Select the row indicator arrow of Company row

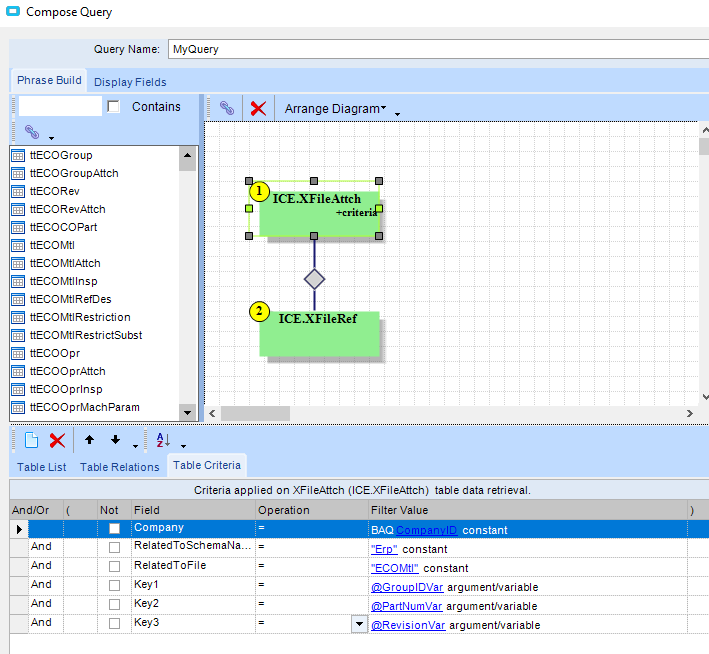click(x=19, y=529)
